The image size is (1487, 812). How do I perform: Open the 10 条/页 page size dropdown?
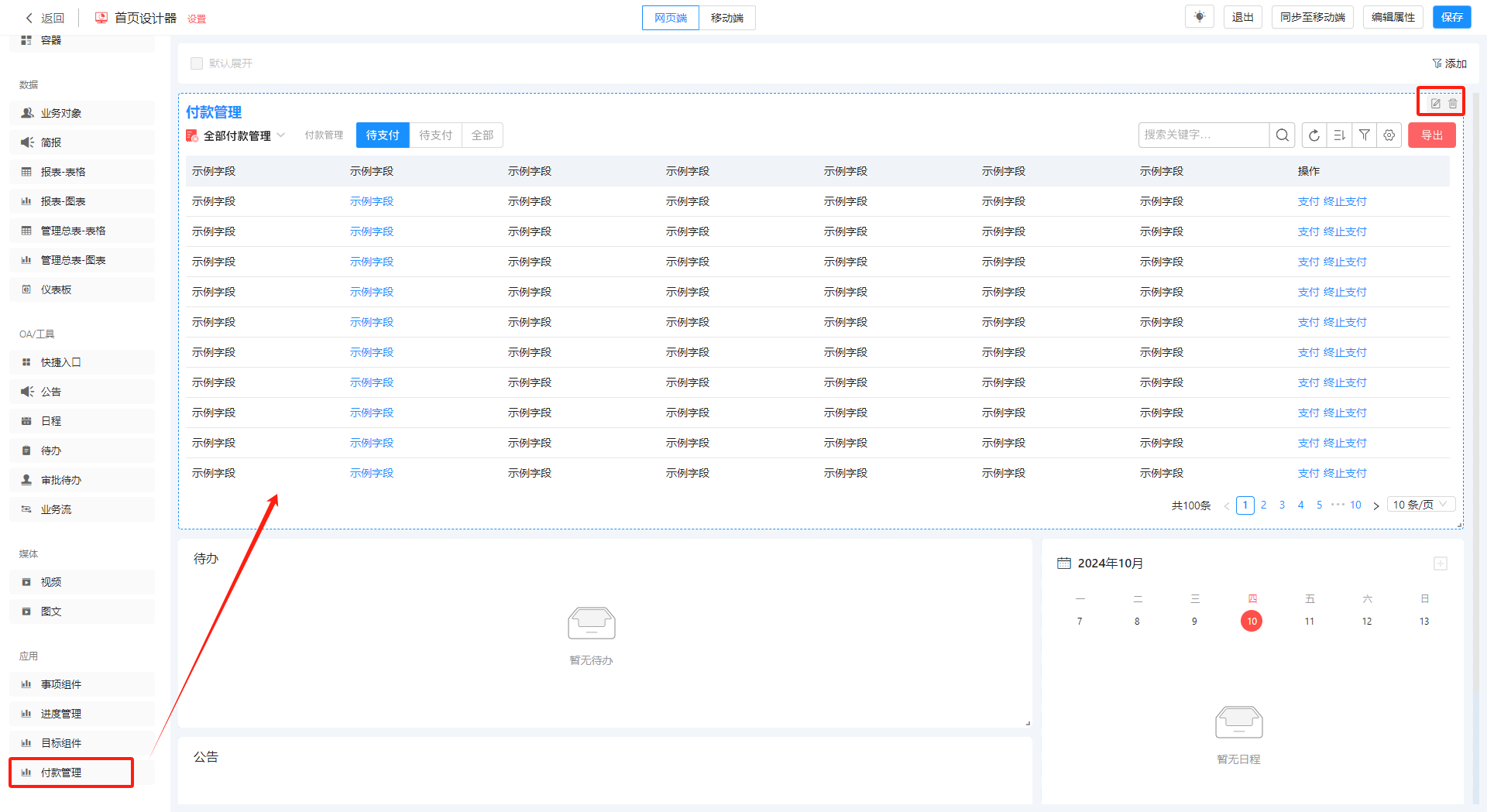1420,505
